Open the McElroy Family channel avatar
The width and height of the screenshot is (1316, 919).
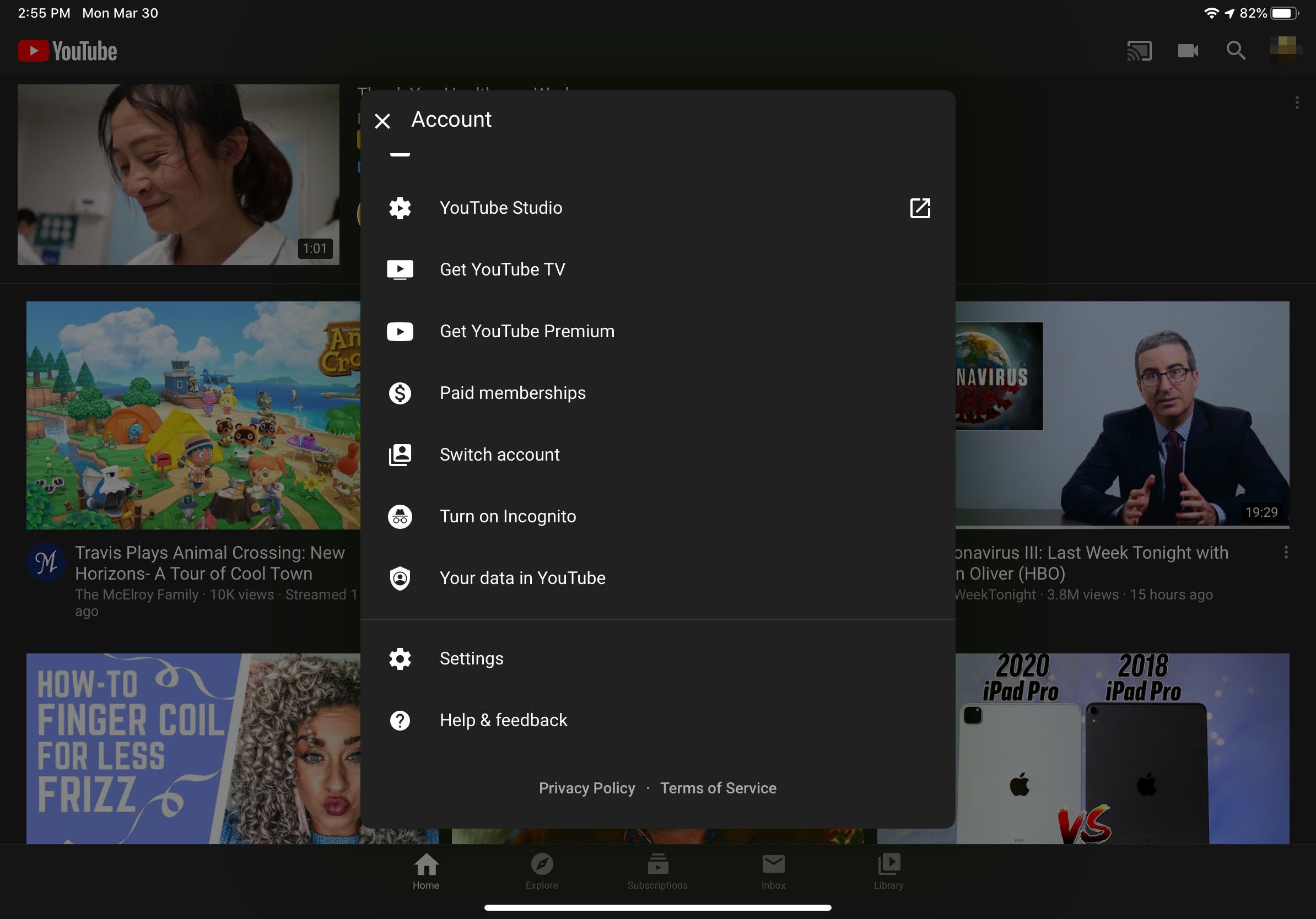coord(46,562)
